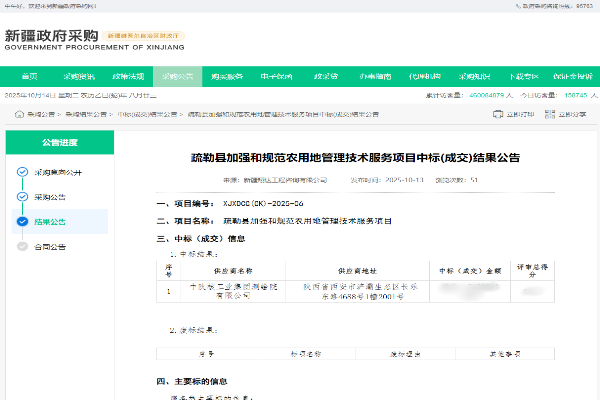Click the QR share icon (立即分享)

point(549,115)
